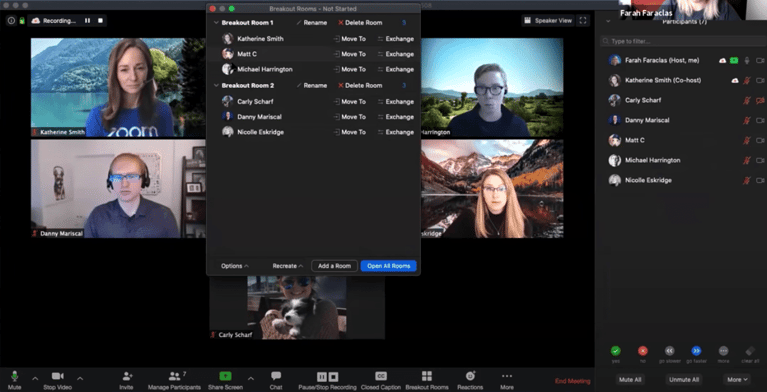Open Breakout Rooms grid icon in the toolbar
The height and width of the screenshot is (392, 767).
427,376
